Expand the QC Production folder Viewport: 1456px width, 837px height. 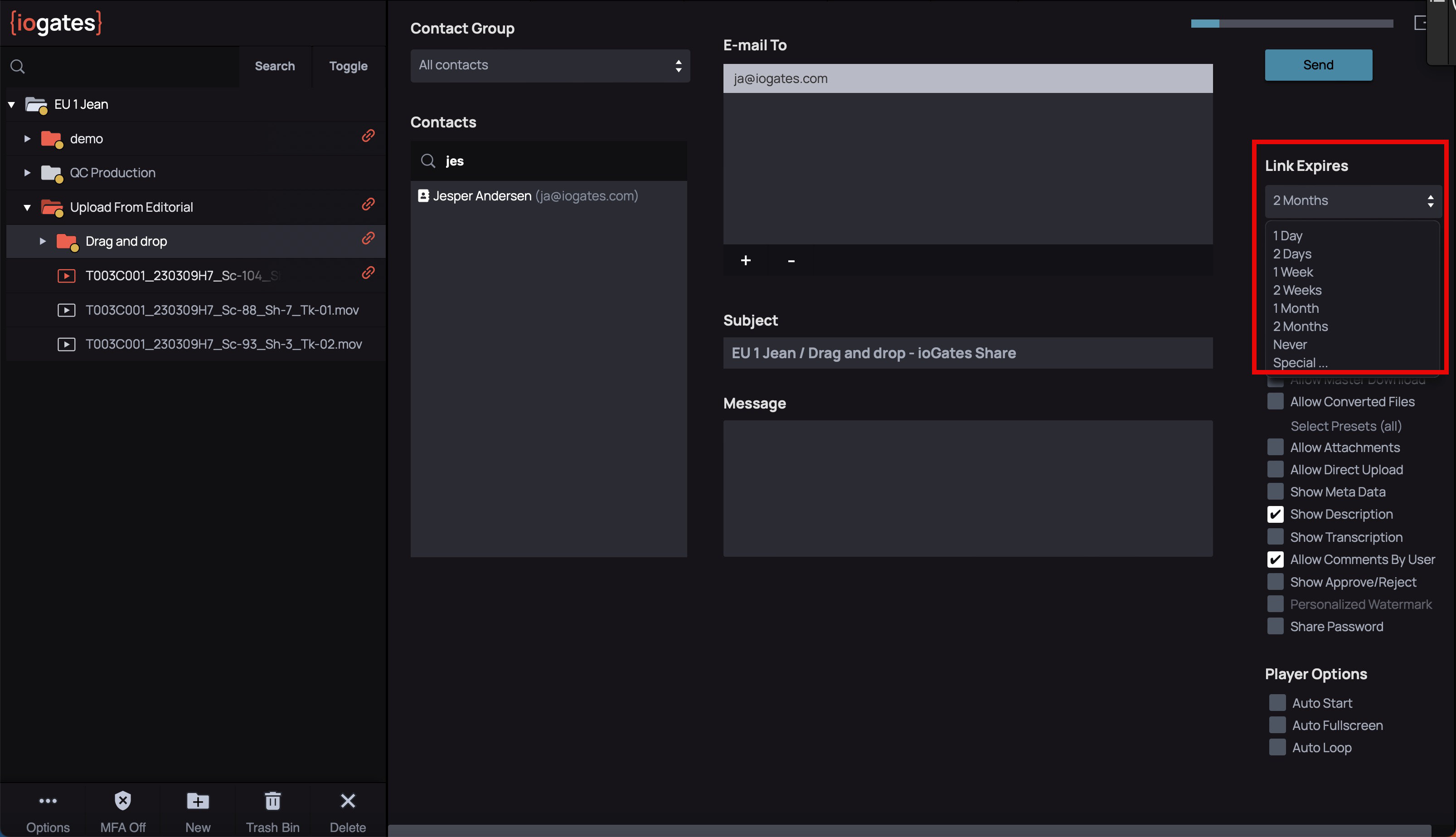pyautogui.click(x=27, y=172)
